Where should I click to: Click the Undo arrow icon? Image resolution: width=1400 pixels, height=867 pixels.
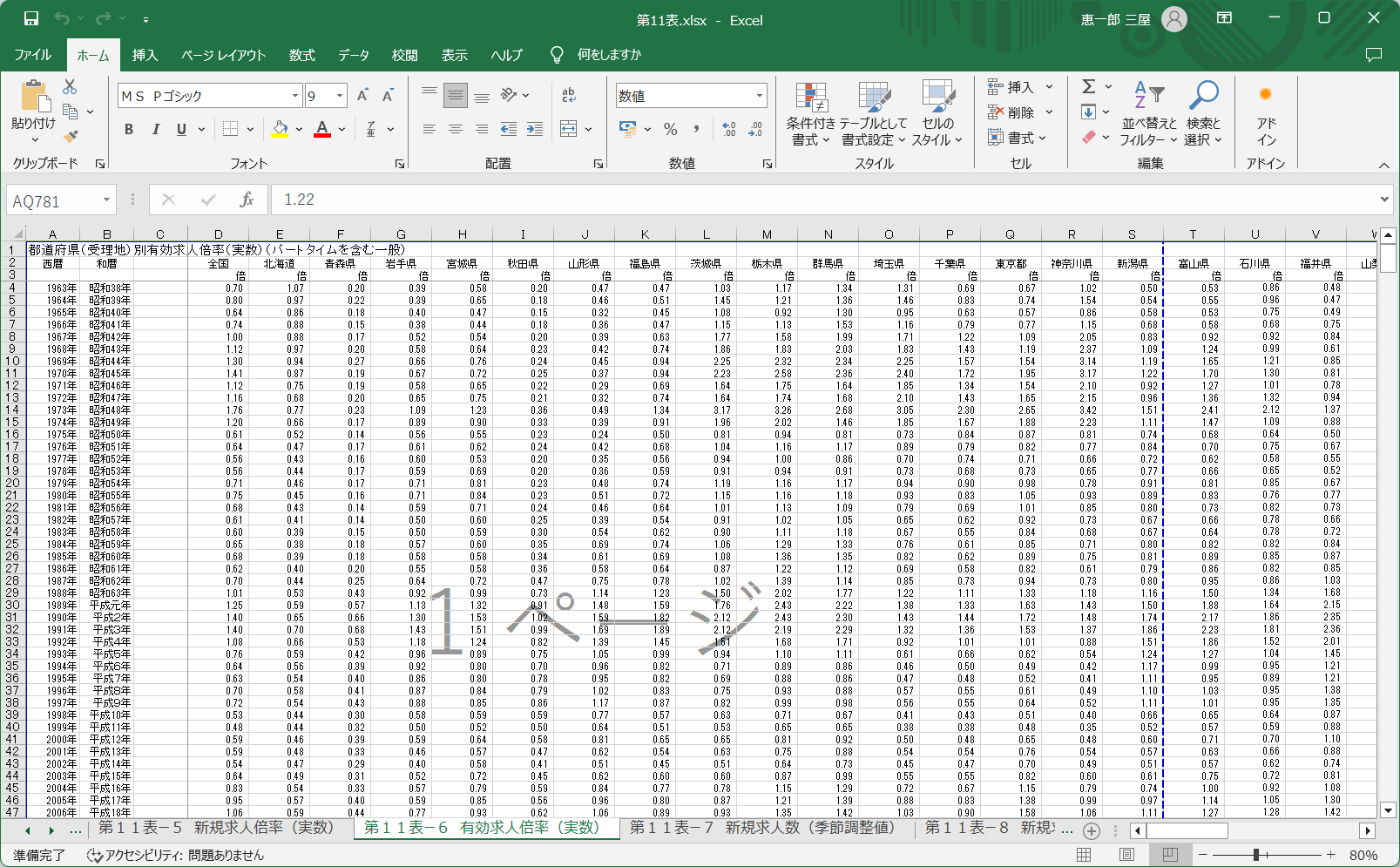point(62,18)
